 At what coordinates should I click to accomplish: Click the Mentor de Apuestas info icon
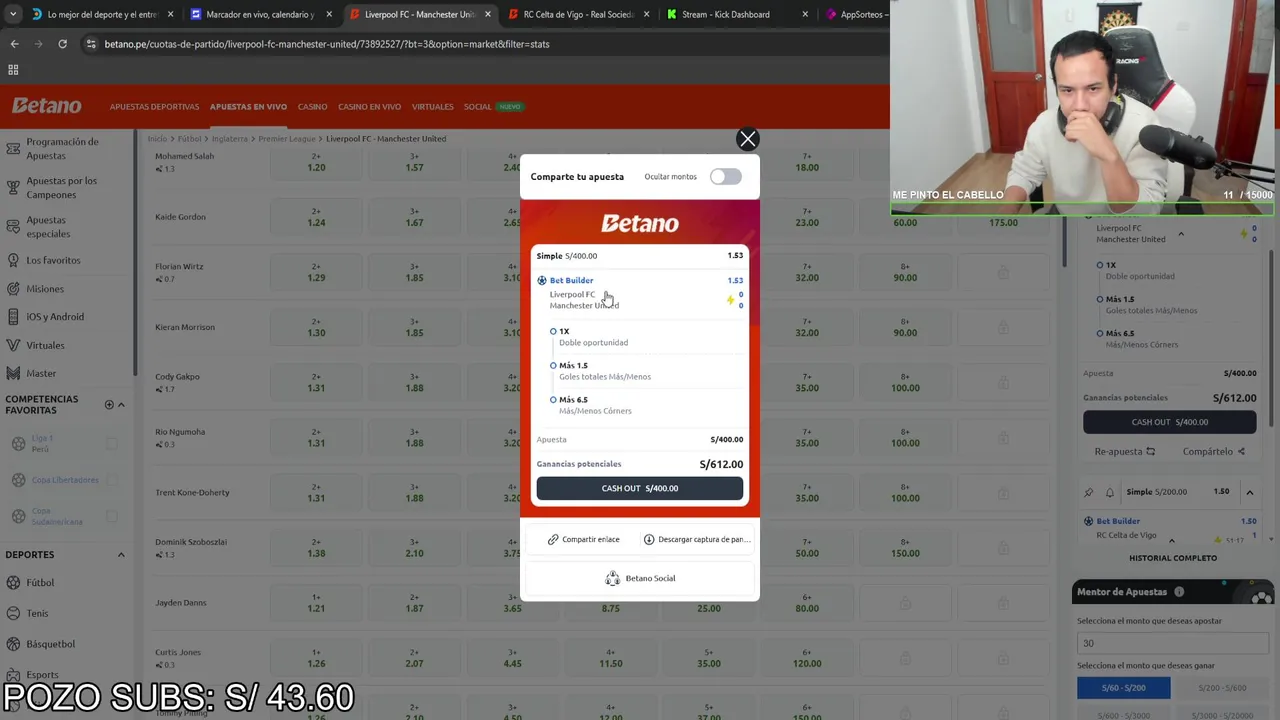click(1179, 592)
